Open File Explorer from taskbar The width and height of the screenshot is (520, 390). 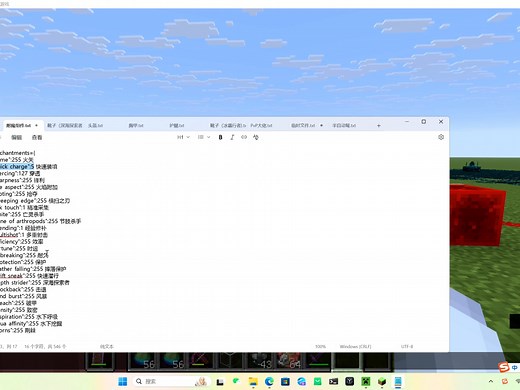tap(253, 381)
